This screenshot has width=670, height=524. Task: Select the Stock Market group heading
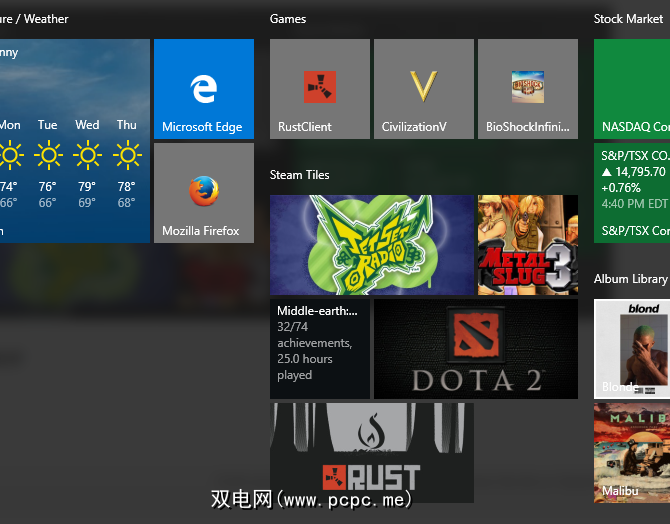click(x=628, y=19)
